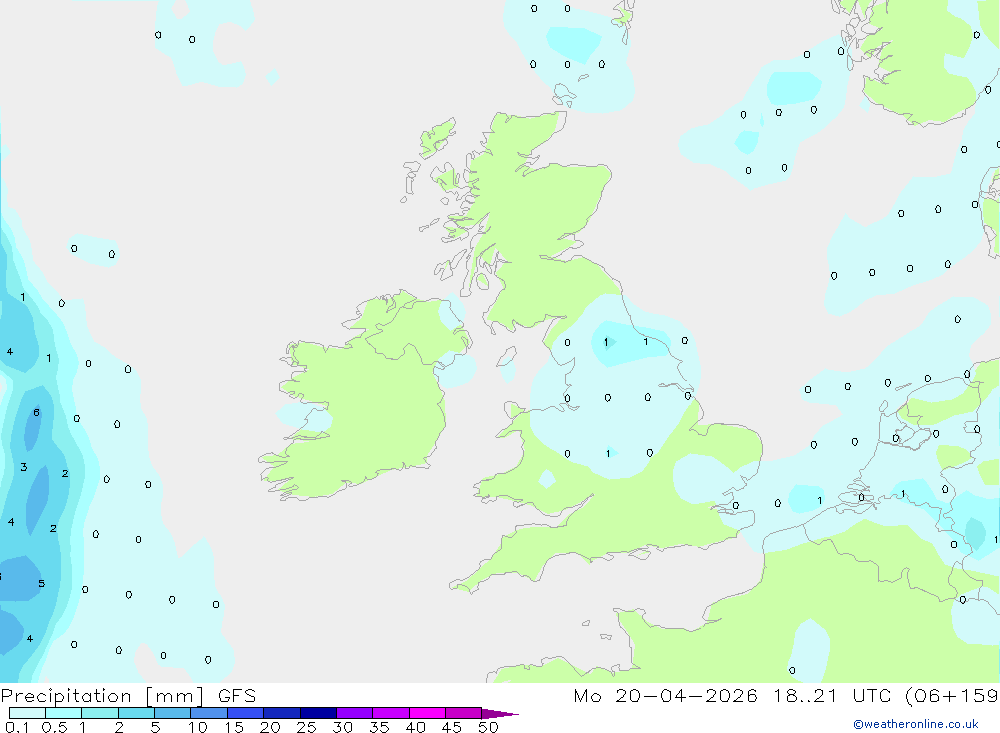Select the "50" legend scale label
This screenshot has width=1000, height=733.
click(489, 727)
